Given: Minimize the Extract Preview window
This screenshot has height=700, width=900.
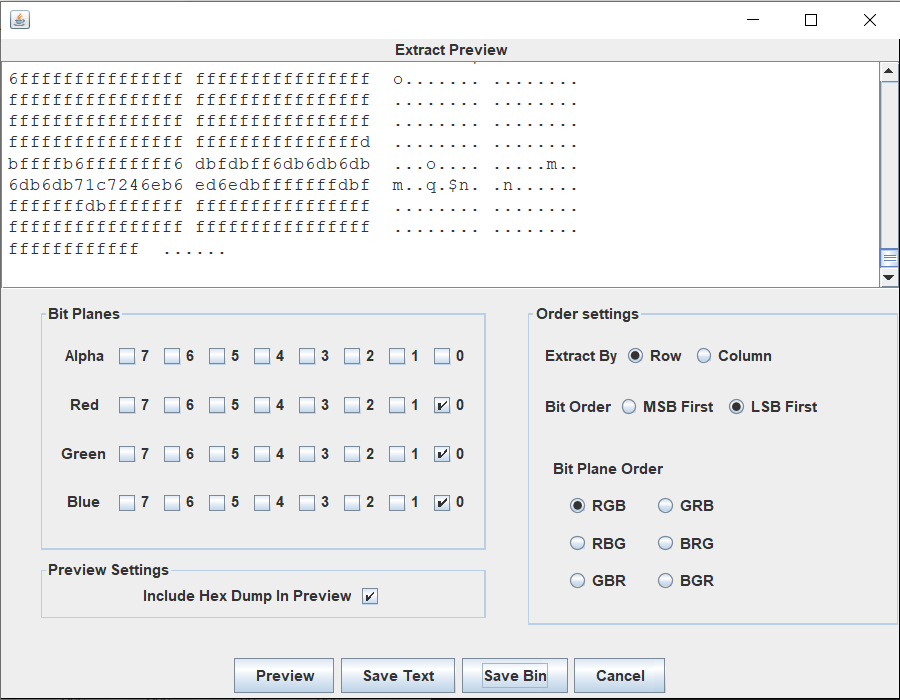Looking at the screenshot, I should point(753,20).
